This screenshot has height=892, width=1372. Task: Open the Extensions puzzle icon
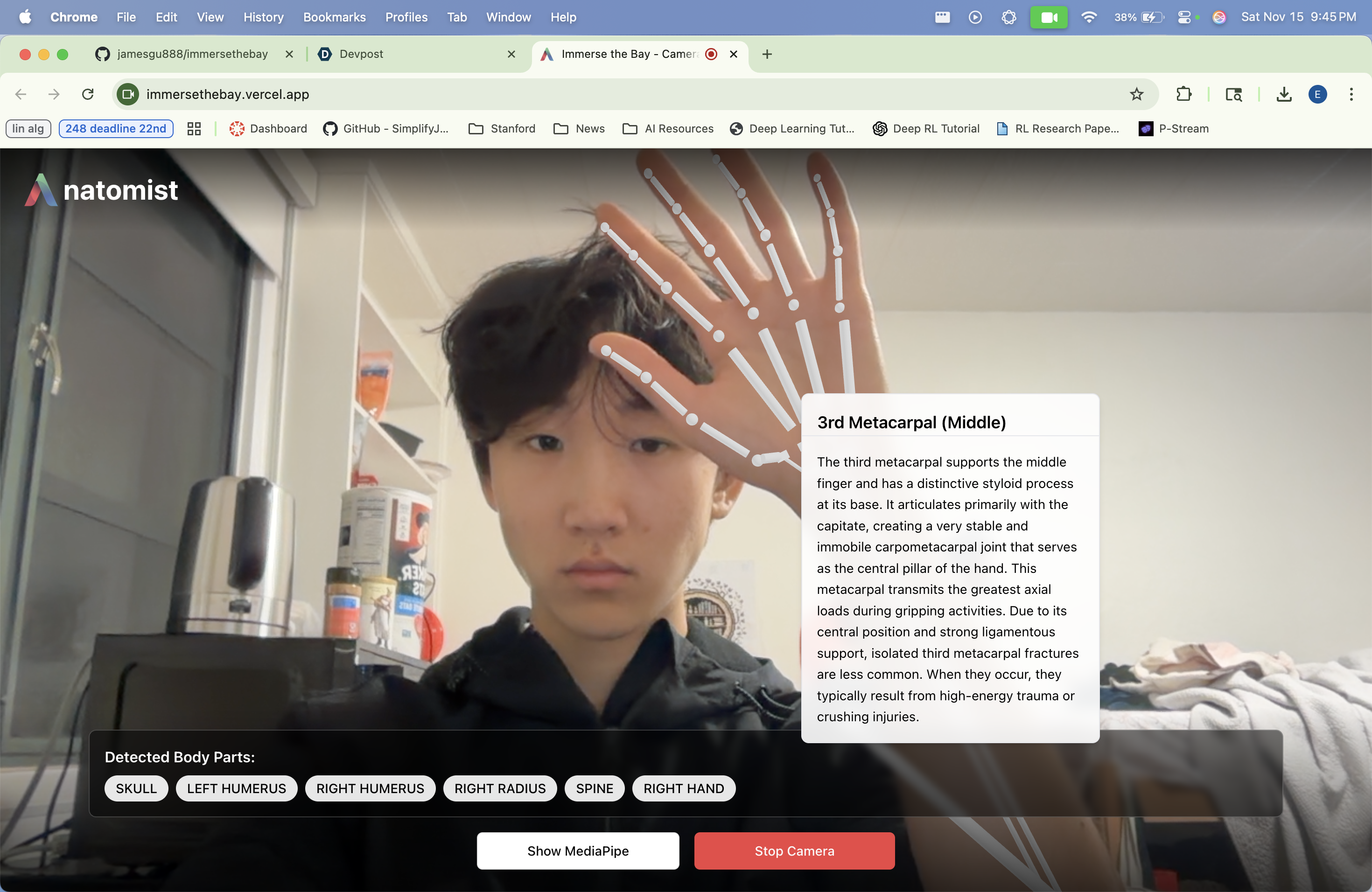tap(1183, 94)
